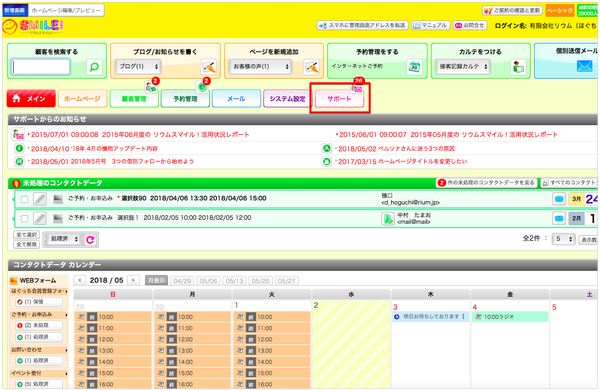Select the 05/13 week button
This screenshot has width=600, height=391.
(x=234, y=280)
